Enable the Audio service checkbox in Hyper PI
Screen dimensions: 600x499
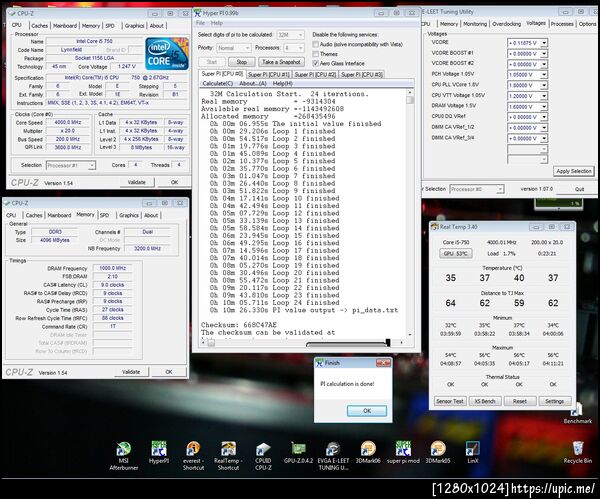[x=316, y=44]
